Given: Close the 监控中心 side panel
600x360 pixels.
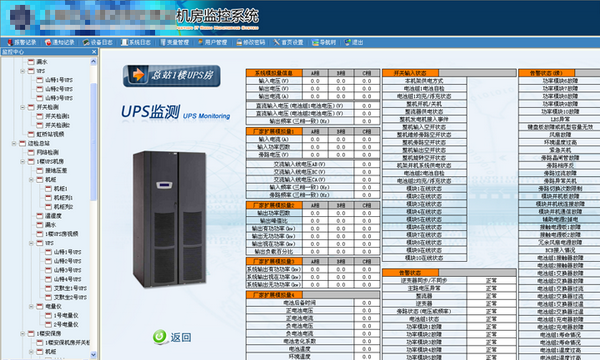Looking at the screenshot, I should (94, 52).
